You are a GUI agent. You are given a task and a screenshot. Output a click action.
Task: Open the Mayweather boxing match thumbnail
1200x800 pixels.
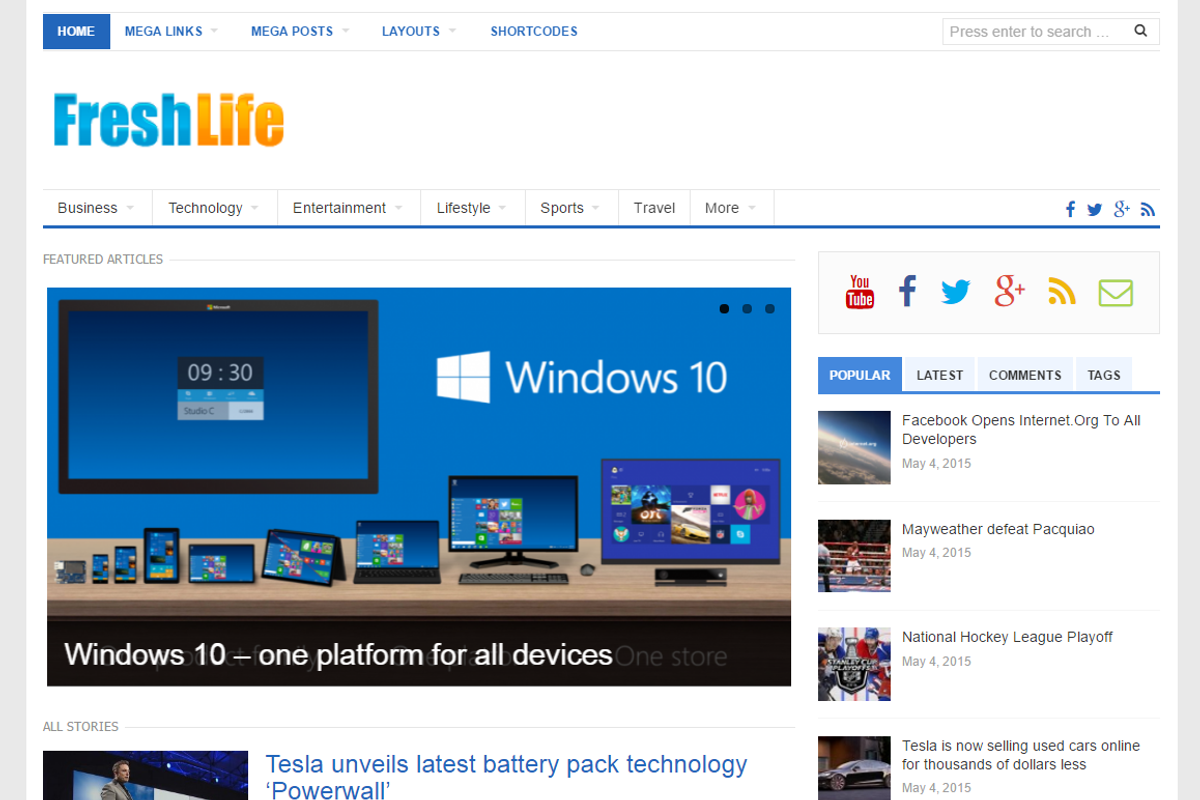click(x=854, y=556)
